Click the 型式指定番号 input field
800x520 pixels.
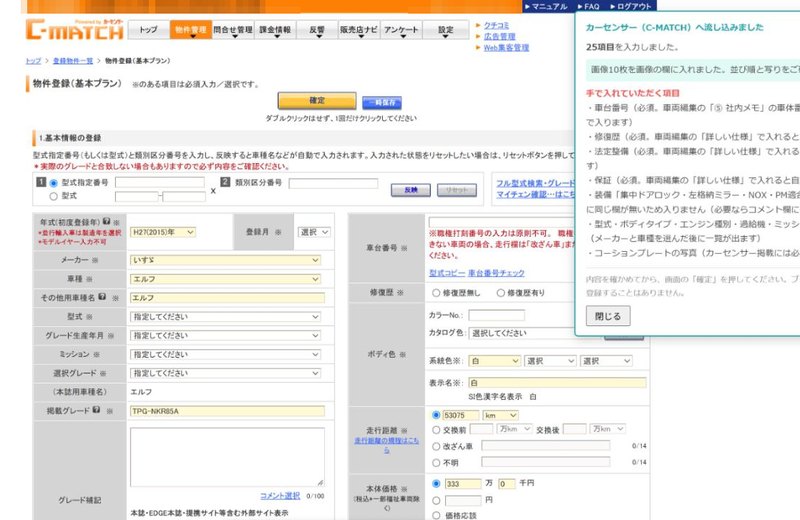pos(160,182)
